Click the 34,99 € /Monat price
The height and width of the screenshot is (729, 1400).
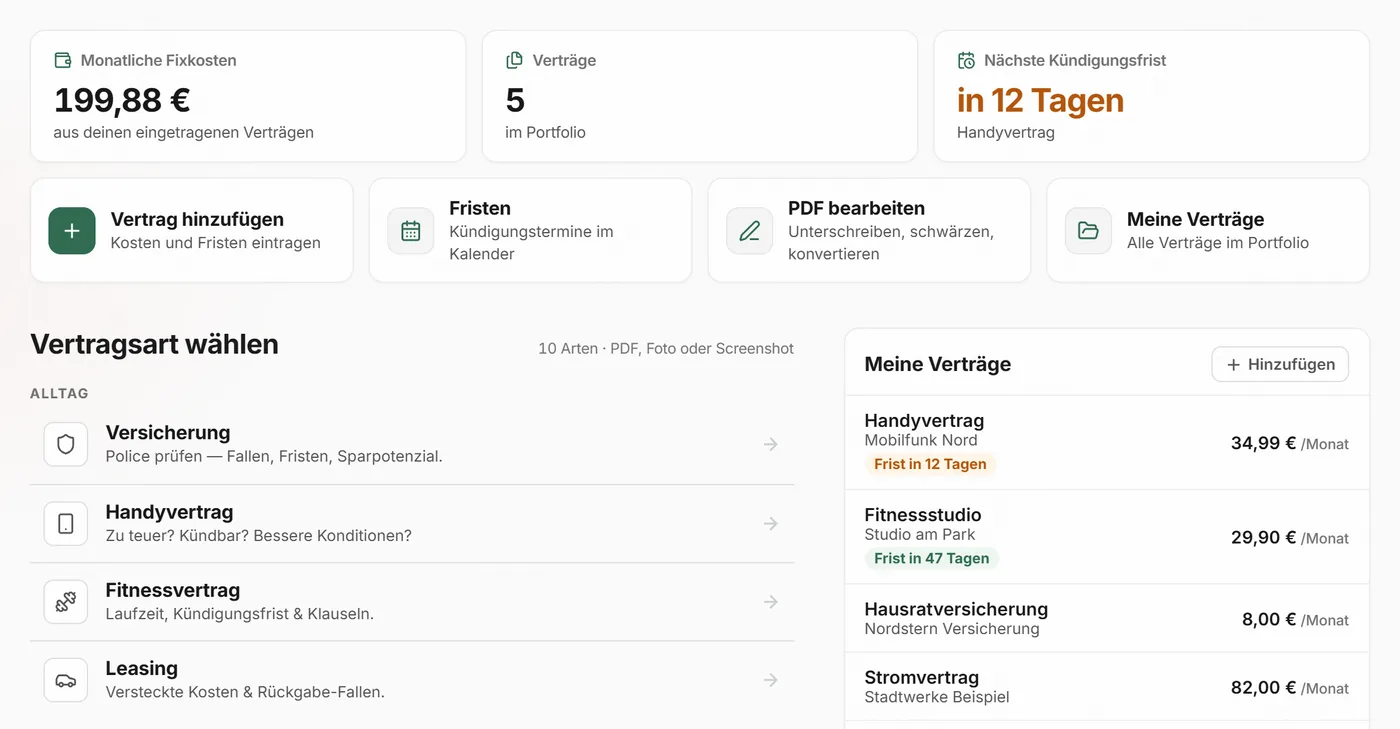[x=1290, y=443]
